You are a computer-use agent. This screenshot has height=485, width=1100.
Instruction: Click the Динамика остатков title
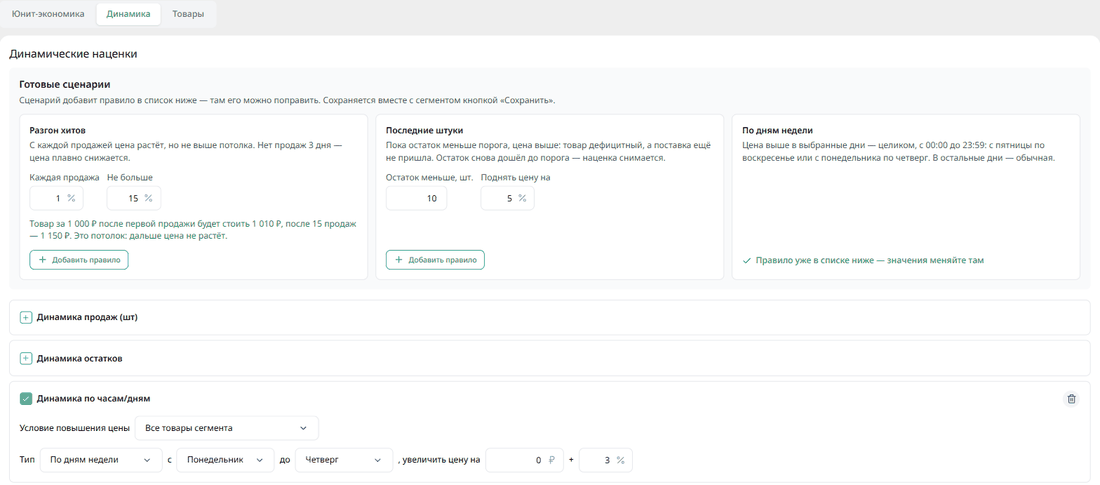coord(79,359)
